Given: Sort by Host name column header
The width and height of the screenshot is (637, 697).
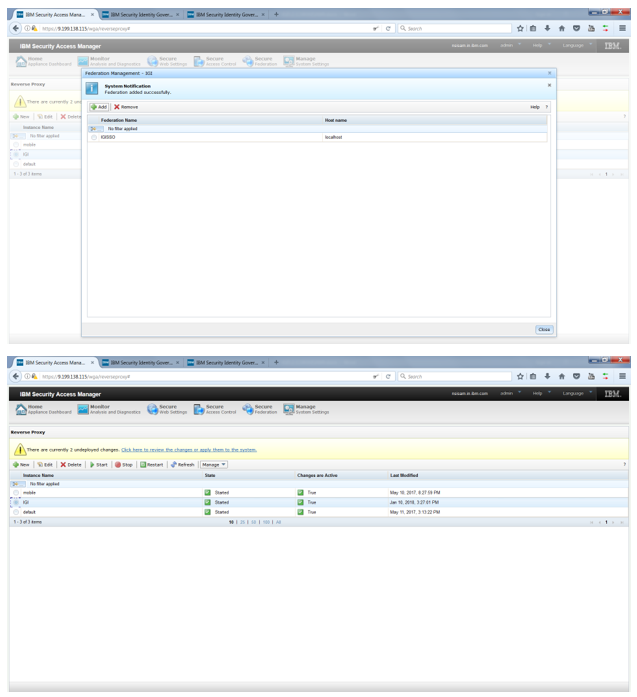Looking at the screenshot, I should click(336, 120).
